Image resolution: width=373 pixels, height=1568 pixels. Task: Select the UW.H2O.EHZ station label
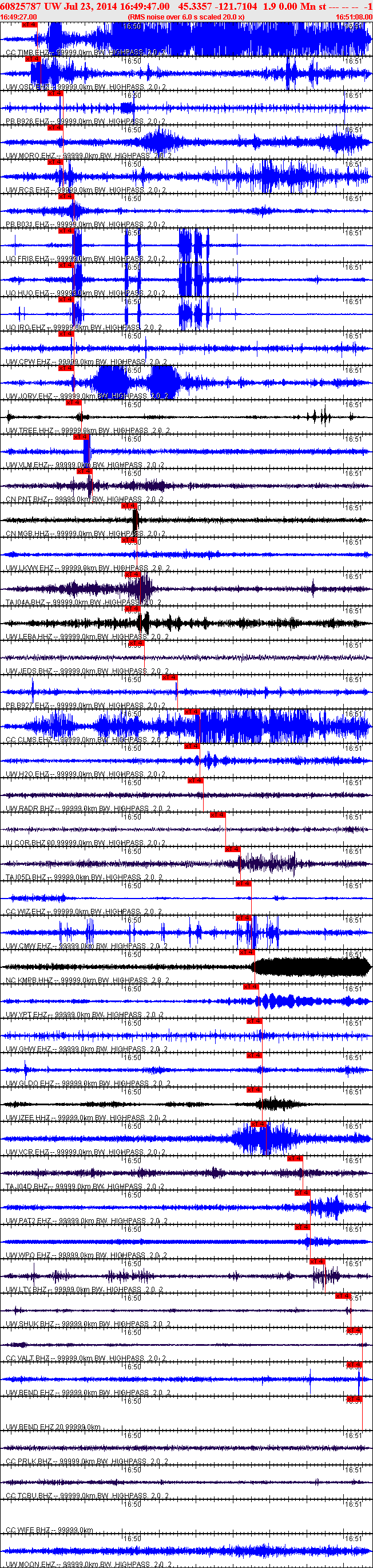click(85, 774)
